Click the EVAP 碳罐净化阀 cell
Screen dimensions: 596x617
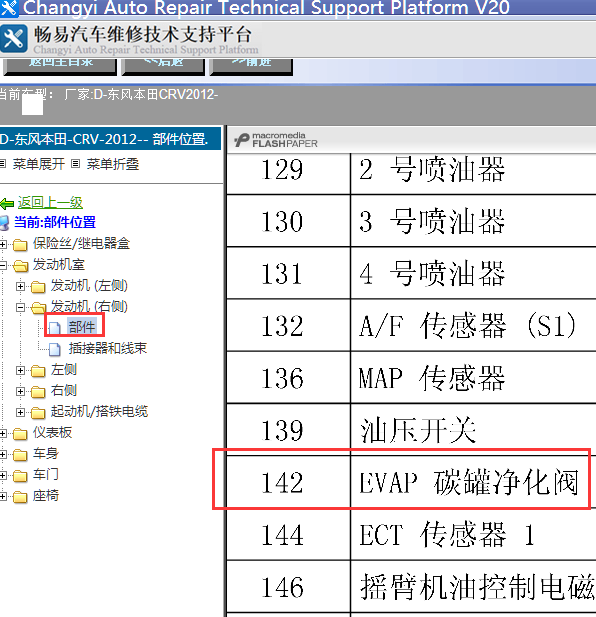473,482
